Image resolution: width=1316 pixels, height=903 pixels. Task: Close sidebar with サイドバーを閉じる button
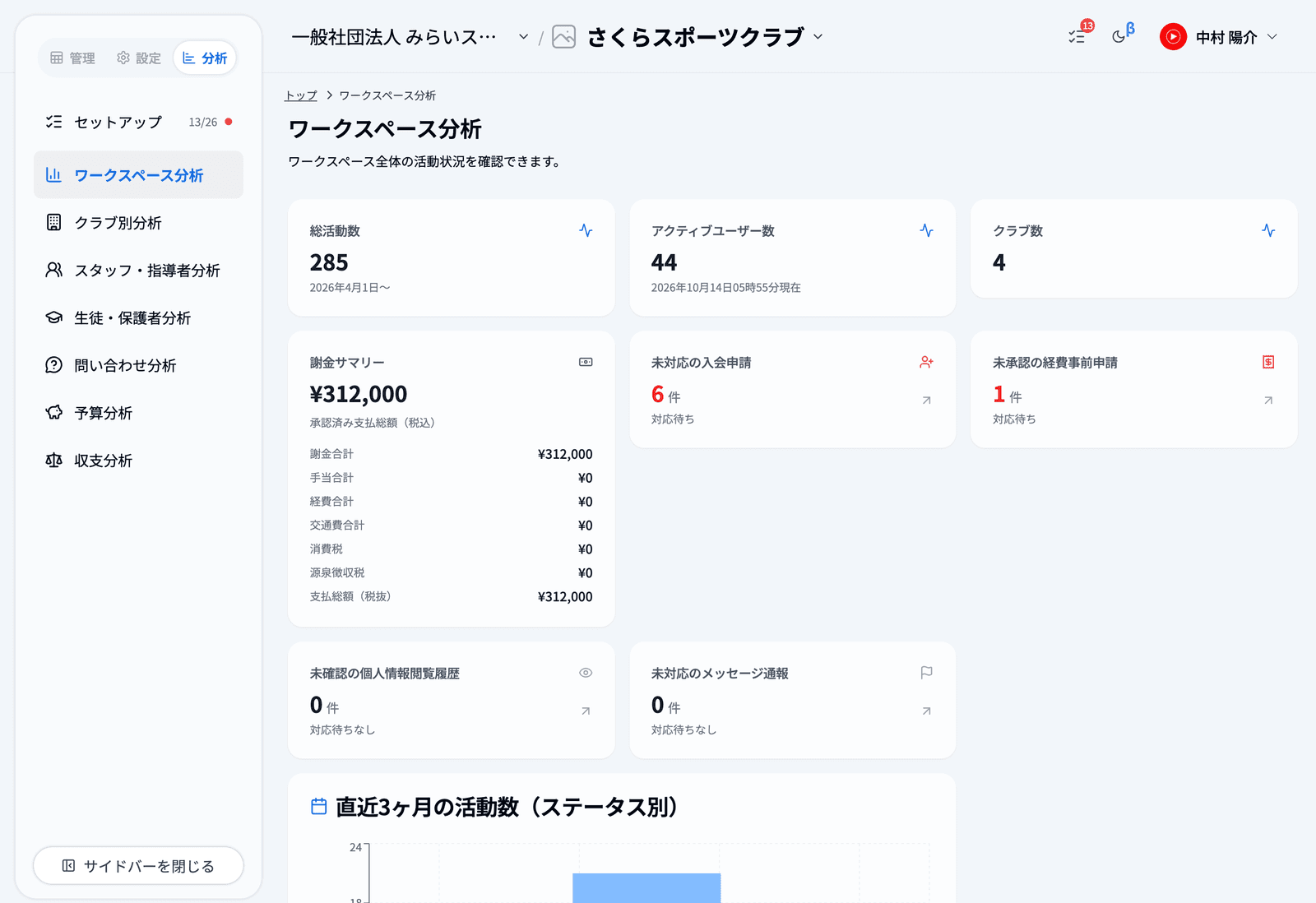click(138, 866)
